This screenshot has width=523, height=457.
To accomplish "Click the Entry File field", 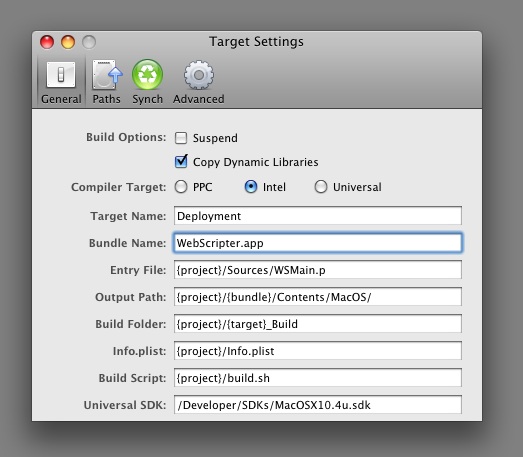I will click(x=318, y=270).
